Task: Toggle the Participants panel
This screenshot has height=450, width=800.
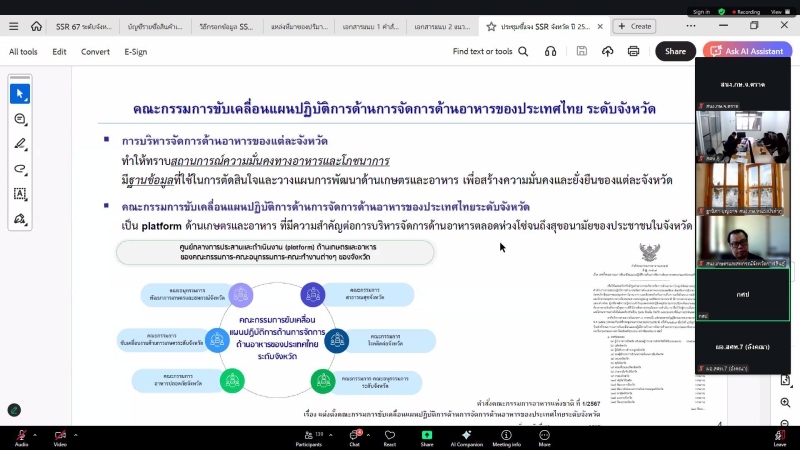Action: tap(316, 435)
